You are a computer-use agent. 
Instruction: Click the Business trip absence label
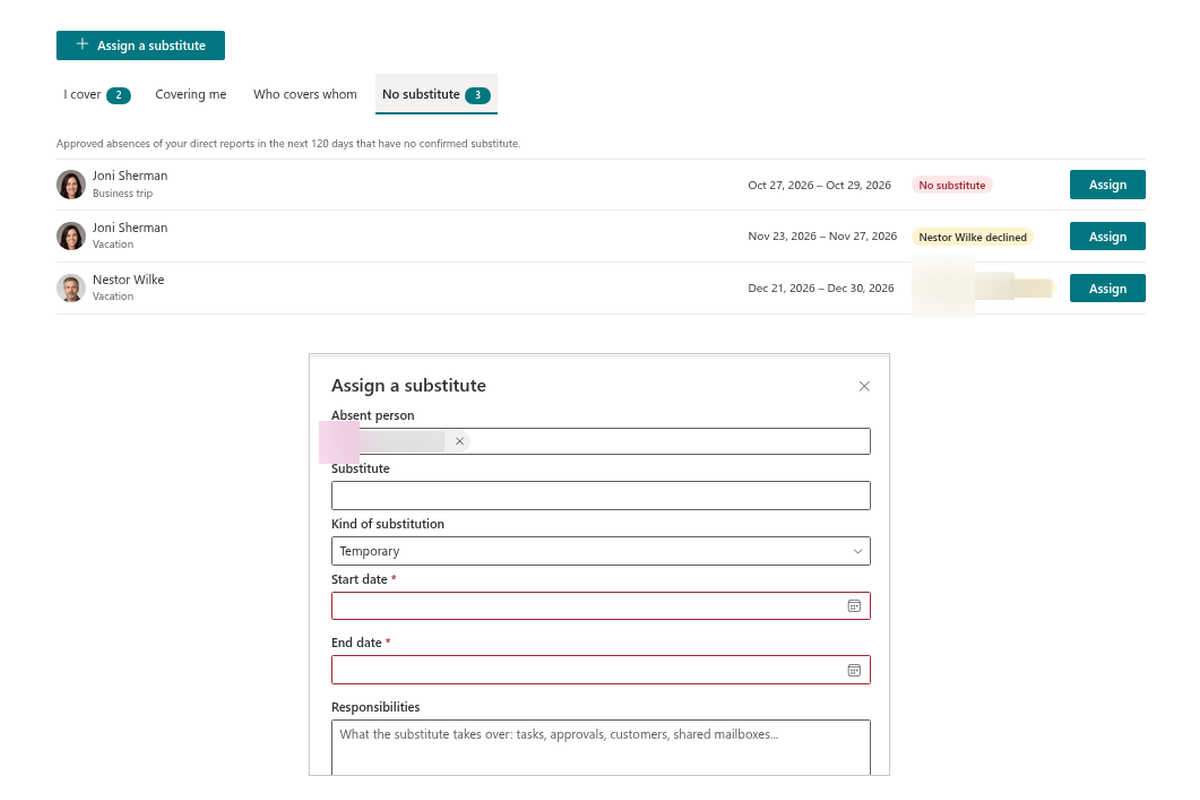pos(122,193)
